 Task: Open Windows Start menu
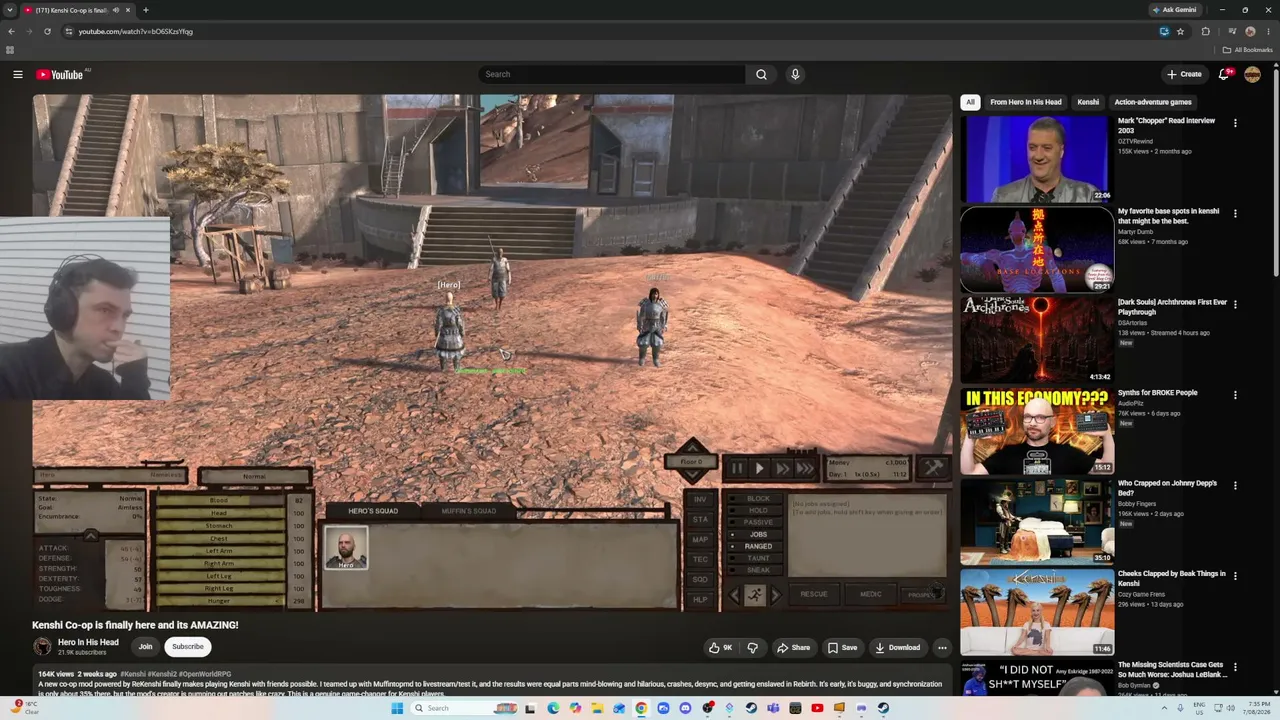pyautogui.click(x=397, y=708)
